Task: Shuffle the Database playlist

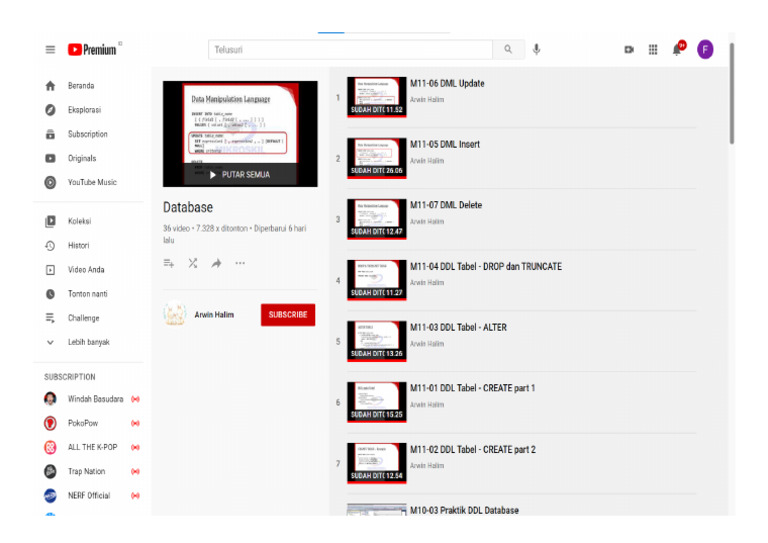Action: click(x=193, y=263)
